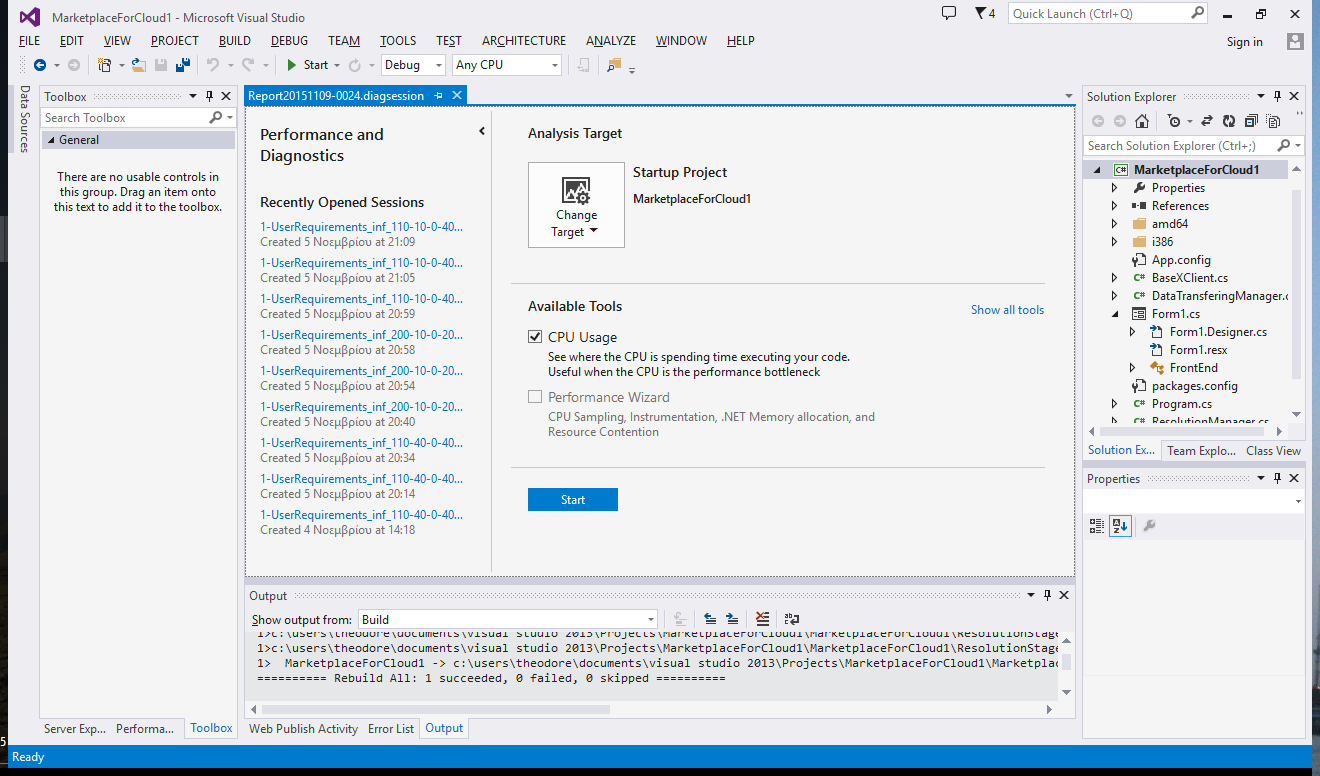
Task: Expand the amd64 folder
Action: 1115,224
